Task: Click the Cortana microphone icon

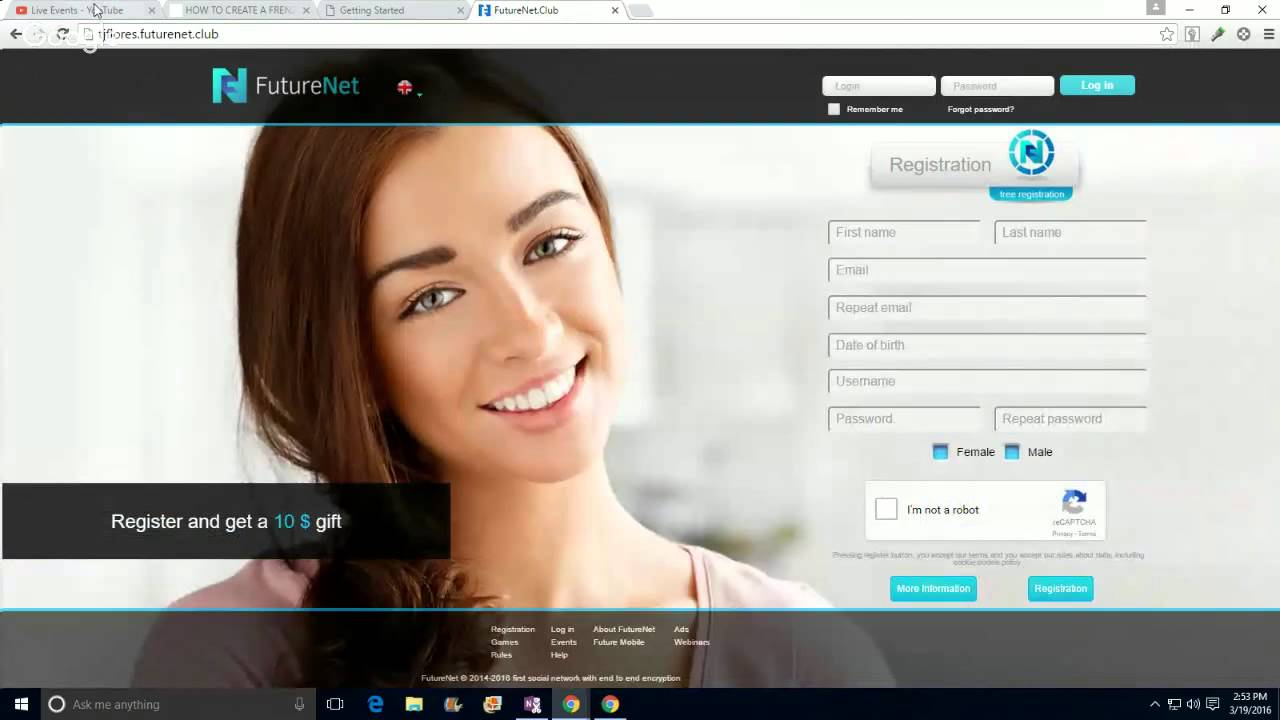Action: click(299, 704)
